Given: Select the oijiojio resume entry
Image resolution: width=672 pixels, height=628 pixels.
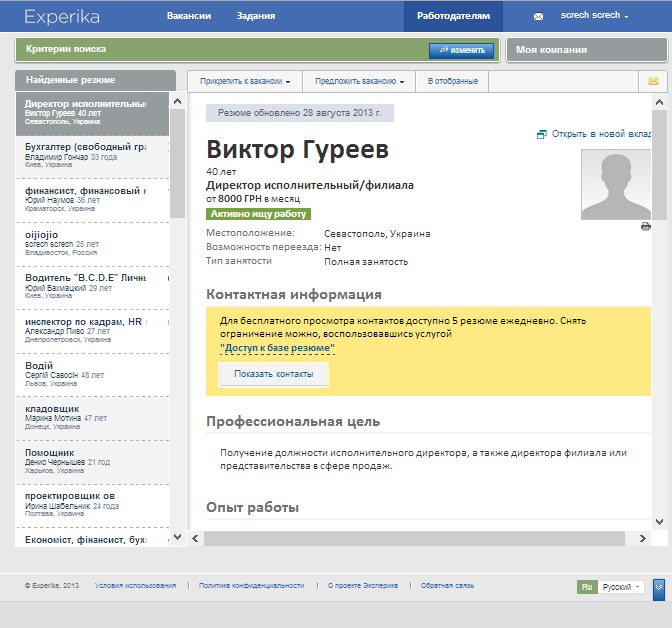Looking at the screenshot, I should (x=93, y=244).
